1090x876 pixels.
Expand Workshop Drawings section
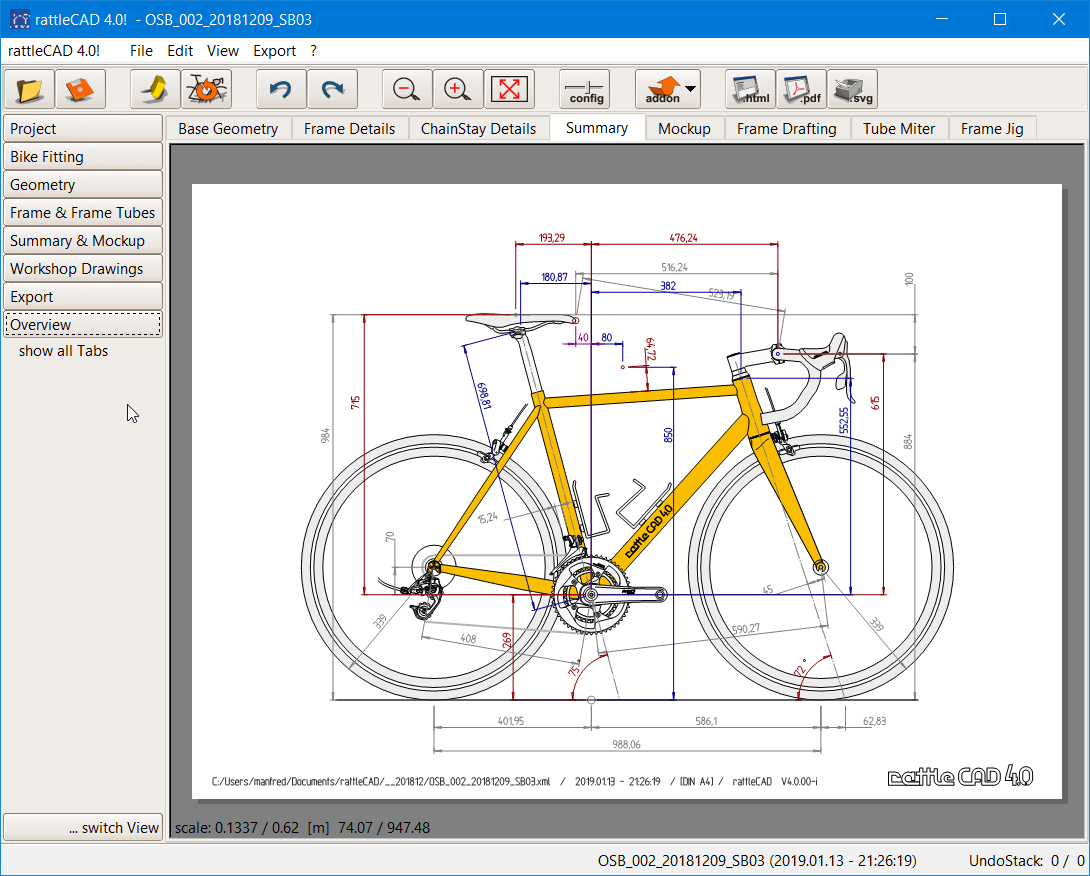tap(83, 268)
